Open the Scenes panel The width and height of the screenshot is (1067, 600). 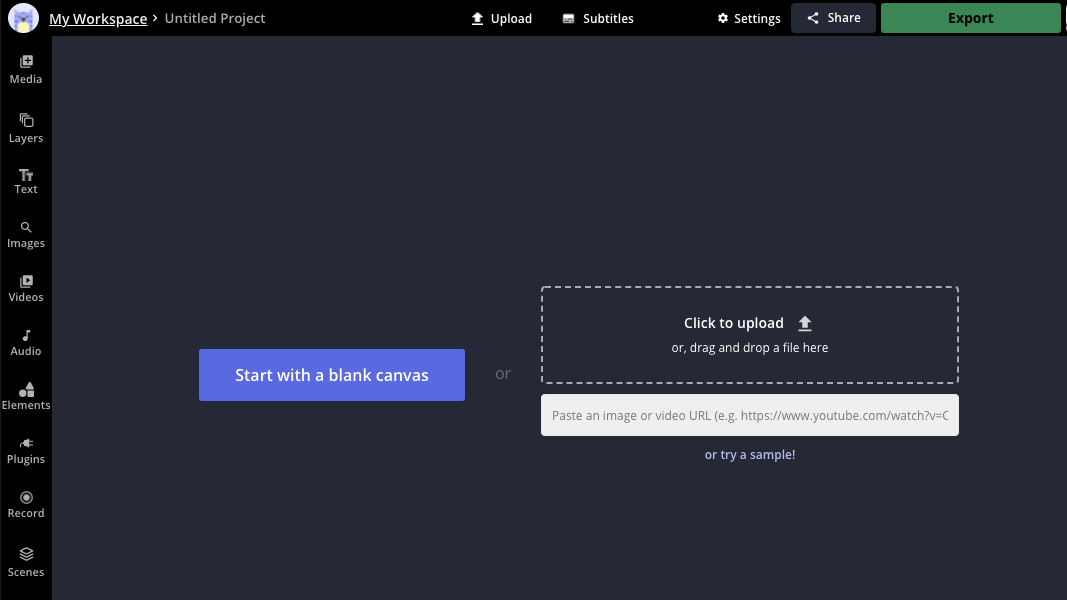click(x=25, y=562)
